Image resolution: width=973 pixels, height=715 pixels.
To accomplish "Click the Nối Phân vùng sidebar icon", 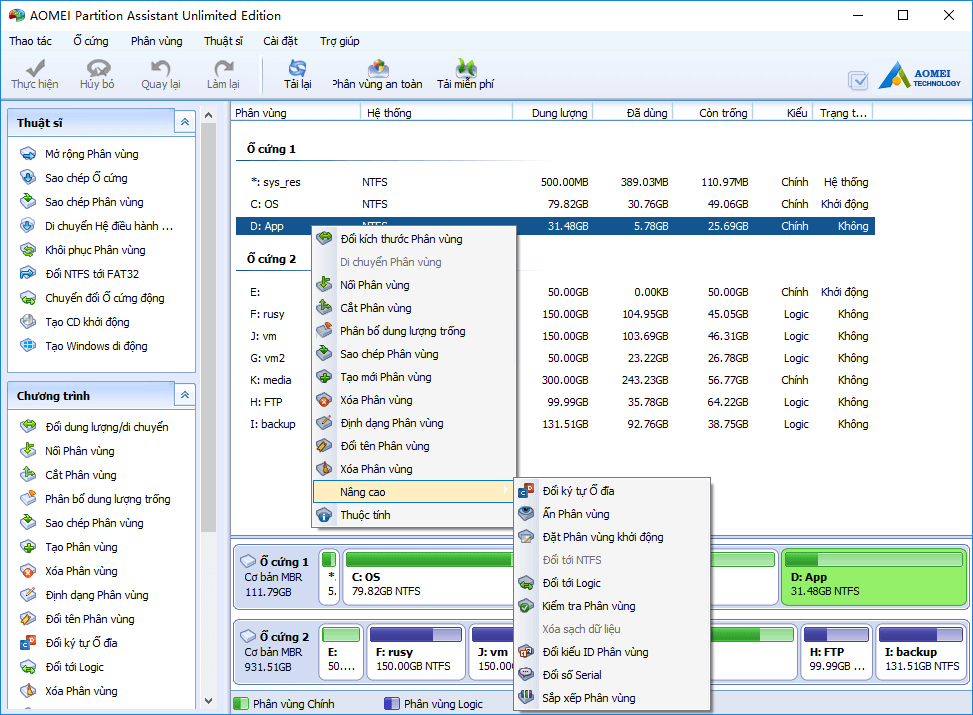I will [x=28, y=450].
